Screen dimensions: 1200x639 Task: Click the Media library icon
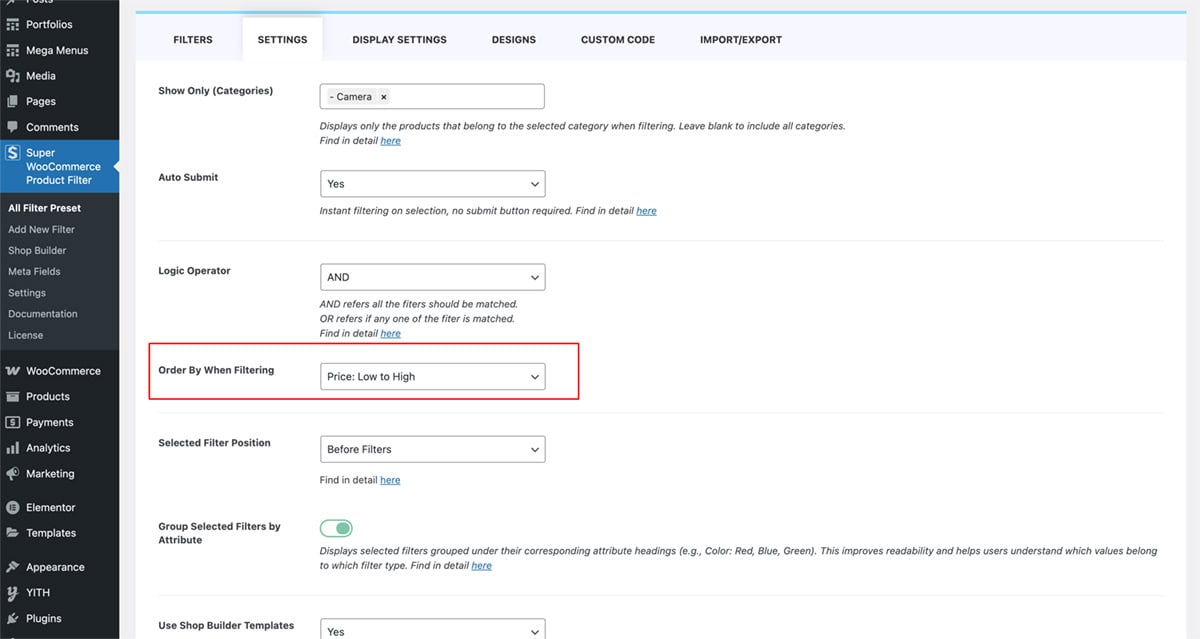click(x=13, y=76)
